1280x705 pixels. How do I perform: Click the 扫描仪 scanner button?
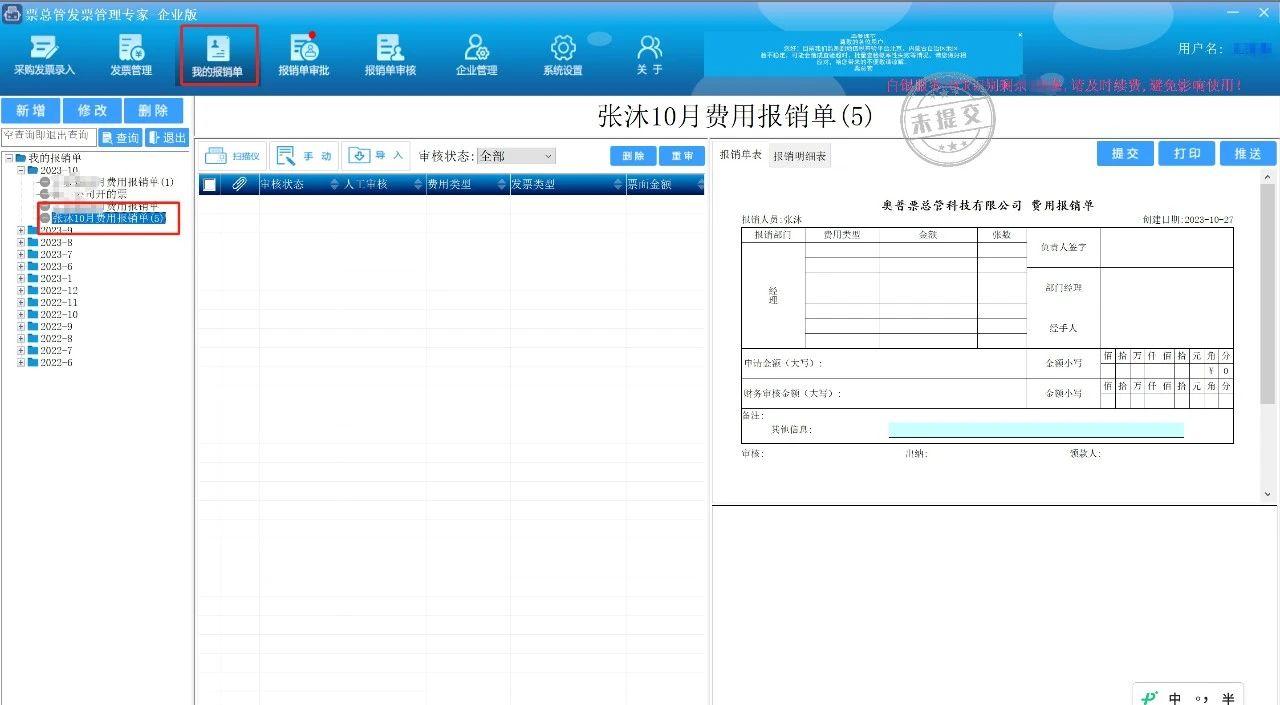[x=231, y=156]
